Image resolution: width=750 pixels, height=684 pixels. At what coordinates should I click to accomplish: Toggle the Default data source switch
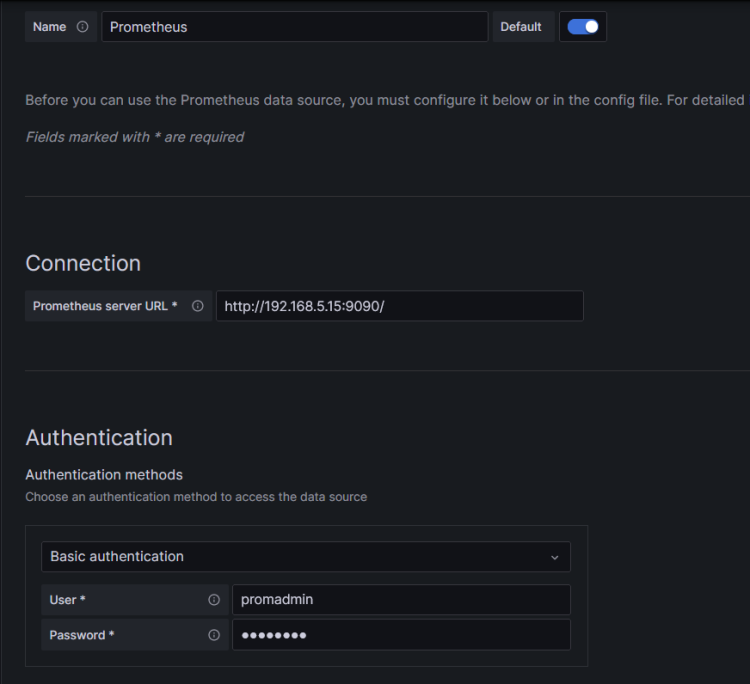tap(583, 27)
